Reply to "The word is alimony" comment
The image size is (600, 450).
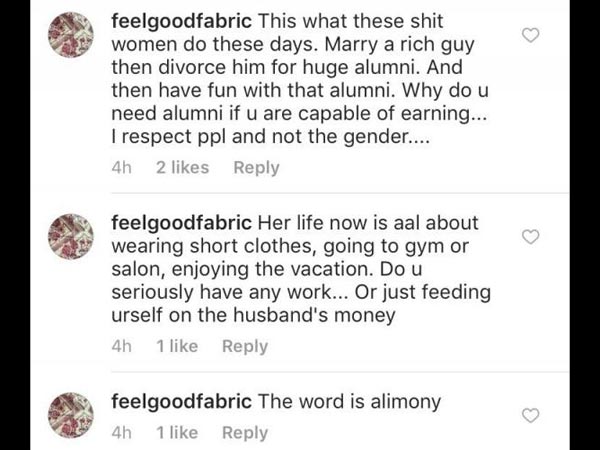click(245, 433)
